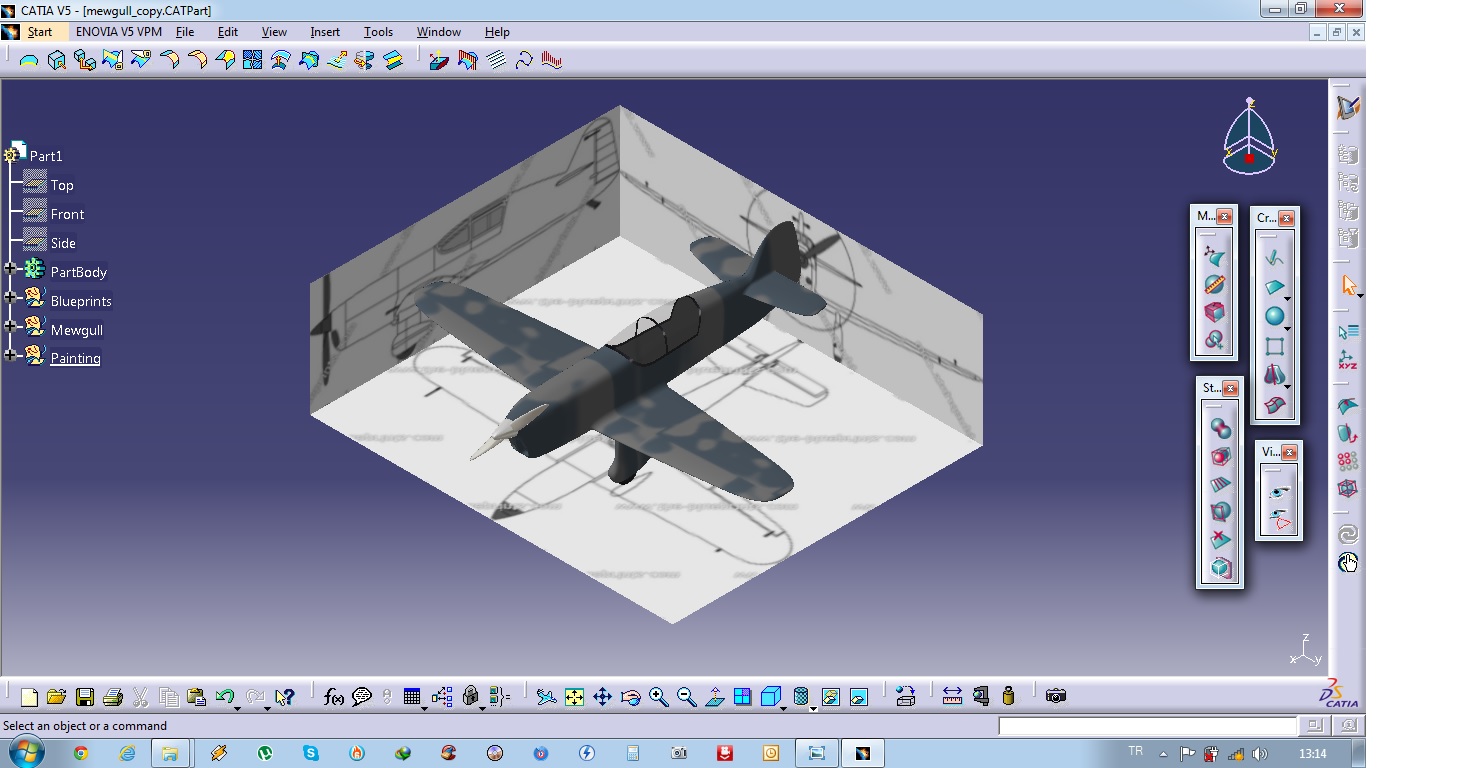Click the Zoom Out magnifier
Screen dimensions: 1465x768
[x=686, y=697]
